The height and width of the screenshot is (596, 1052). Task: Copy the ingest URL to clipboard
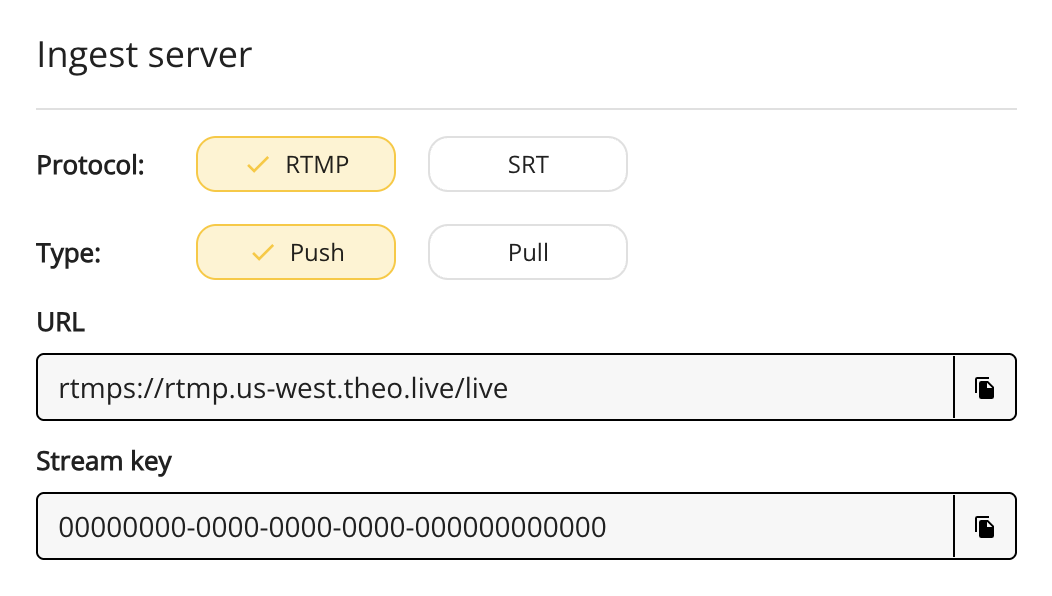[985, 388]
